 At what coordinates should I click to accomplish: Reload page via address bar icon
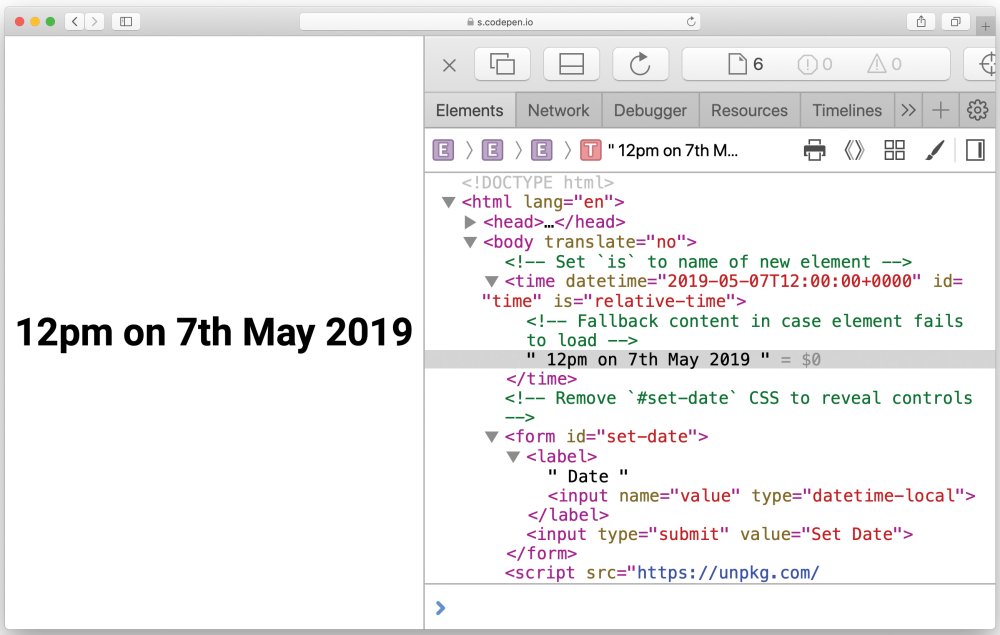pyautogui.click(x=691, y=22)
